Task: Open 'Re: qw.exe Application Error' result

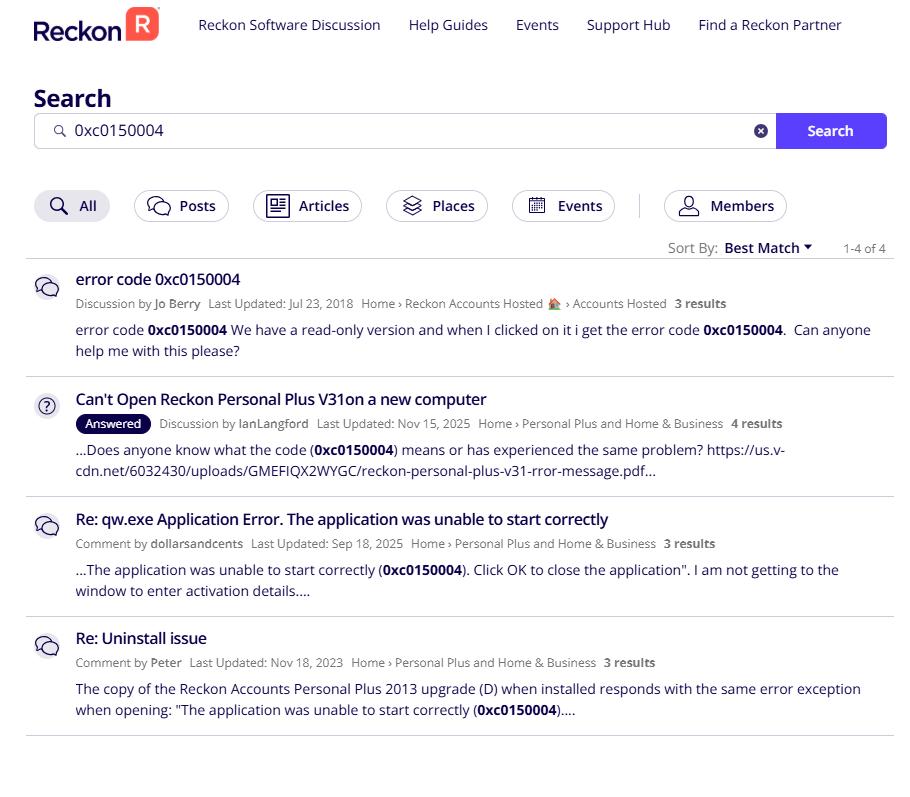Action: coord(342,520)
